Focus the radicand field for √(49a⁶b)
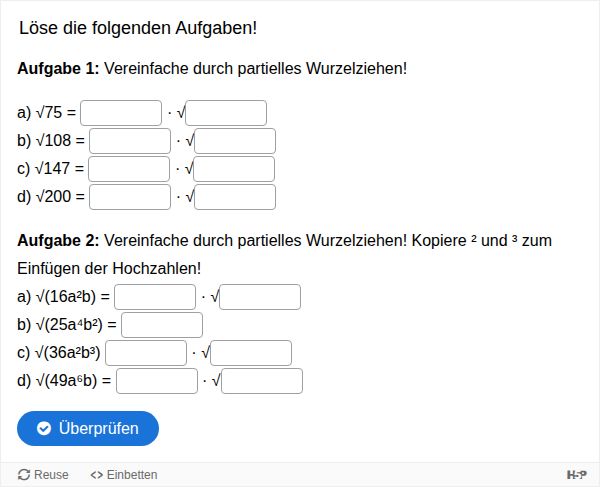The width and height of the screenshot is (600, 487). coord(262,381)
